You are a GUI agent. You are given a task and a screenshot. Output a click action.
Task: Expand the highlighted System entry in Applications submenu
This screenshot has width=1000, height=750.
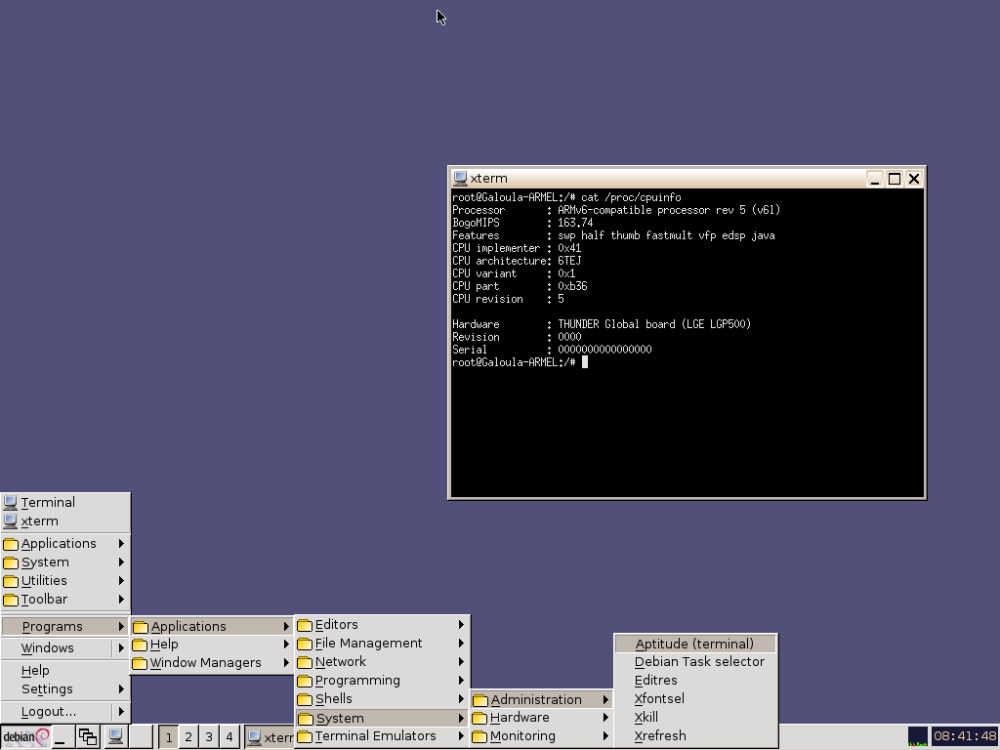pos(383,717)
